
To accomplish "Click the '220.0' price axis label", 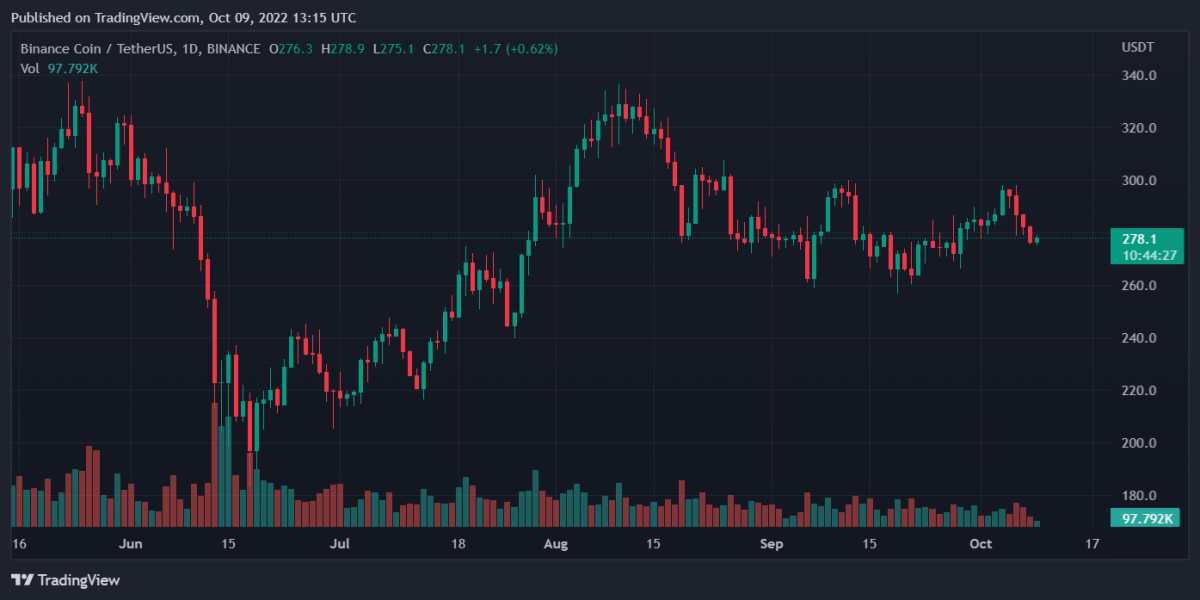I will click(1139, 391).
